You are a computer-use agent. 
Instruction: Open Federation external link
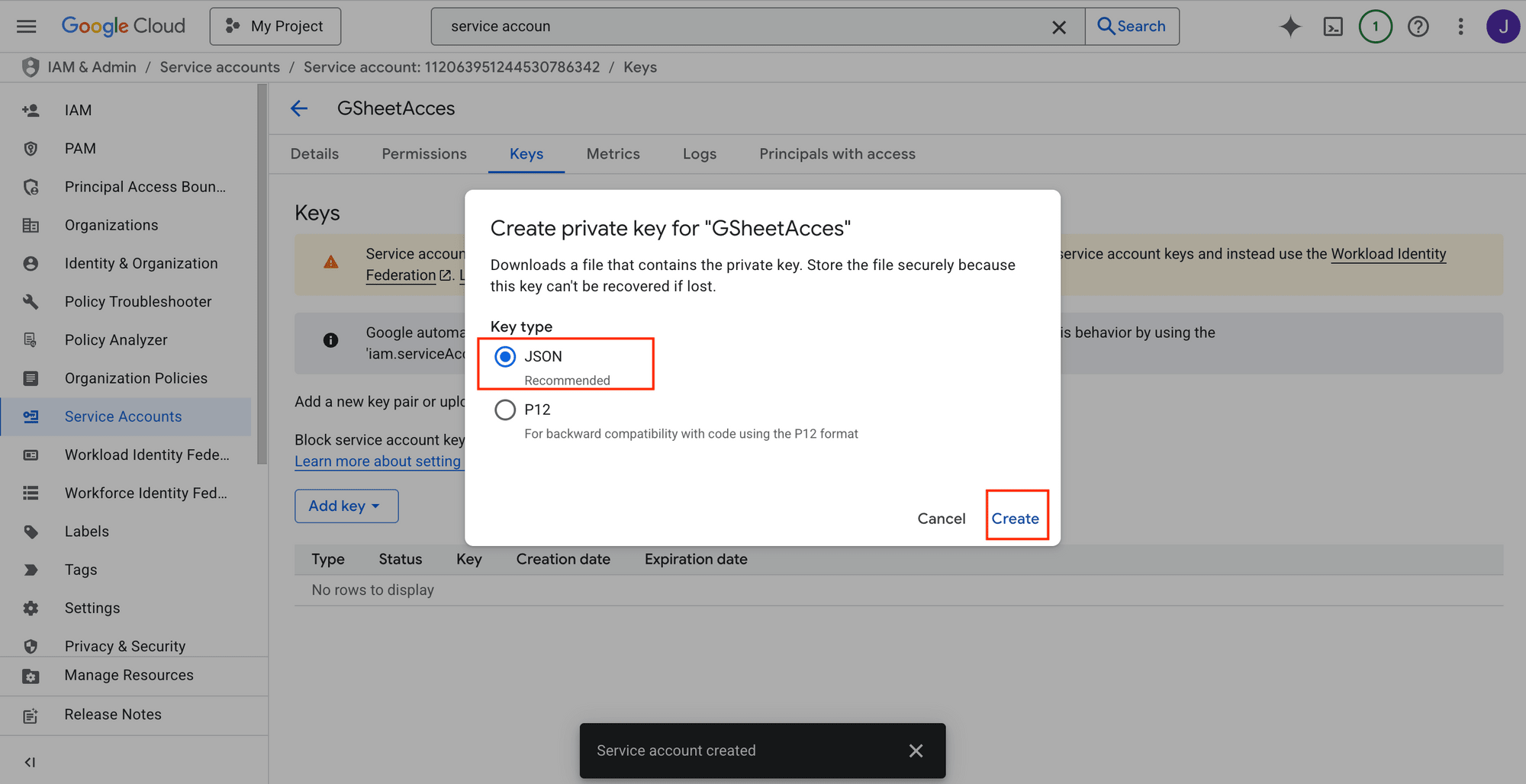pos(409,275)
